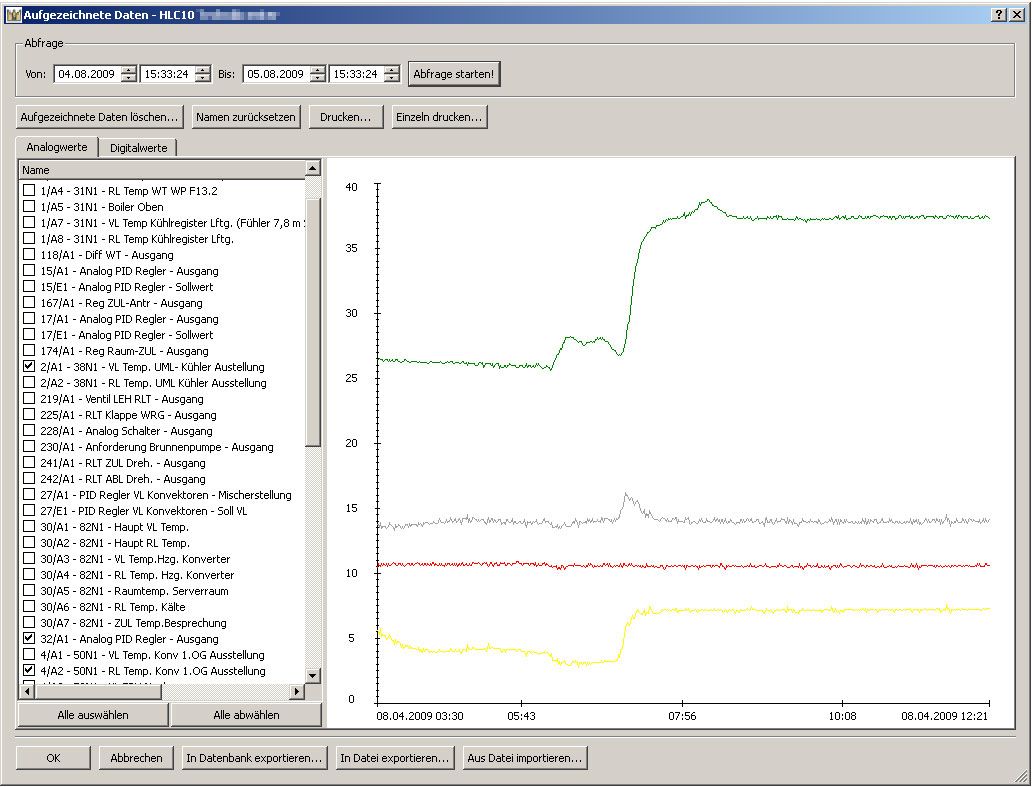The height and width of the screenshot is (787, 1032).
Task: Click up arrow of the Bis date spinner
Action: [318, 70]
